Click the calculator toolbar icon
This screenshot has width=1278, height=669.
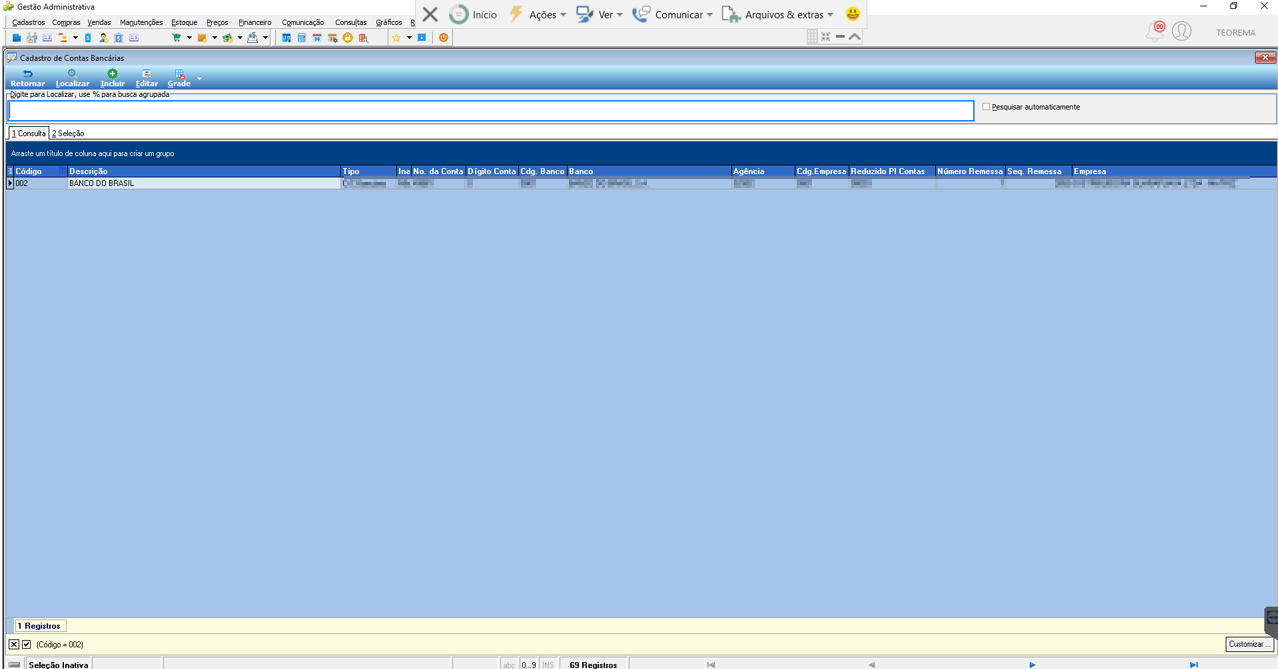(301, 38)
